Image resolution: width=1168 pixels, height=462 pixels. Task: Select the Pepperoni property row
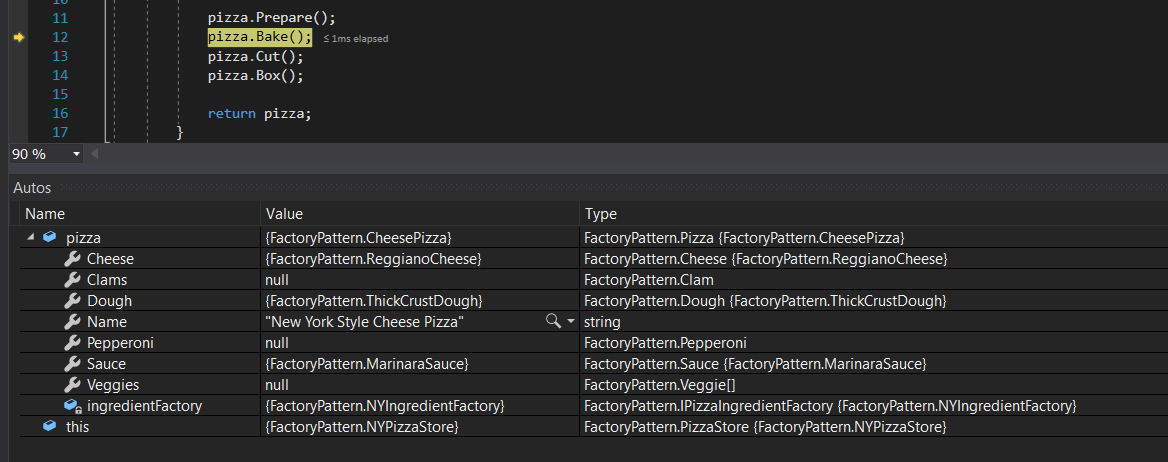[594, 343]
